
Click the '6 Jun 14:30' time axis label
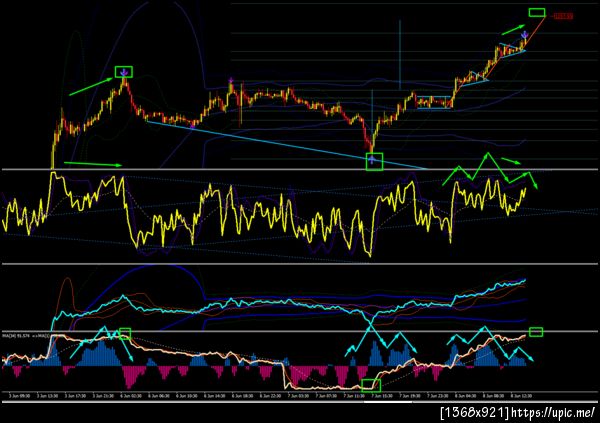pos(214,396)
